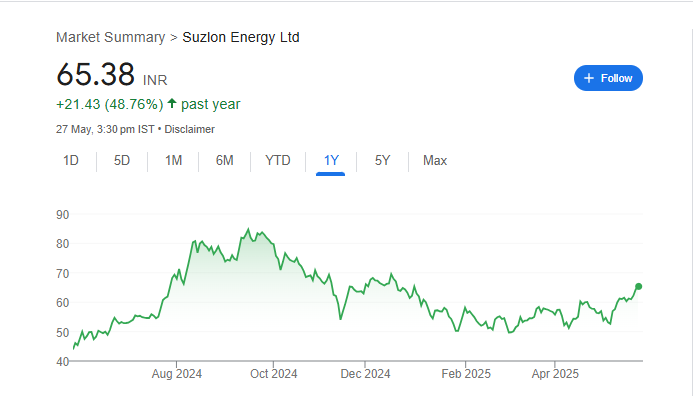Click the green current price dot on chart
Viewport: 693px width, 396px height.
[x=638, y=286]
